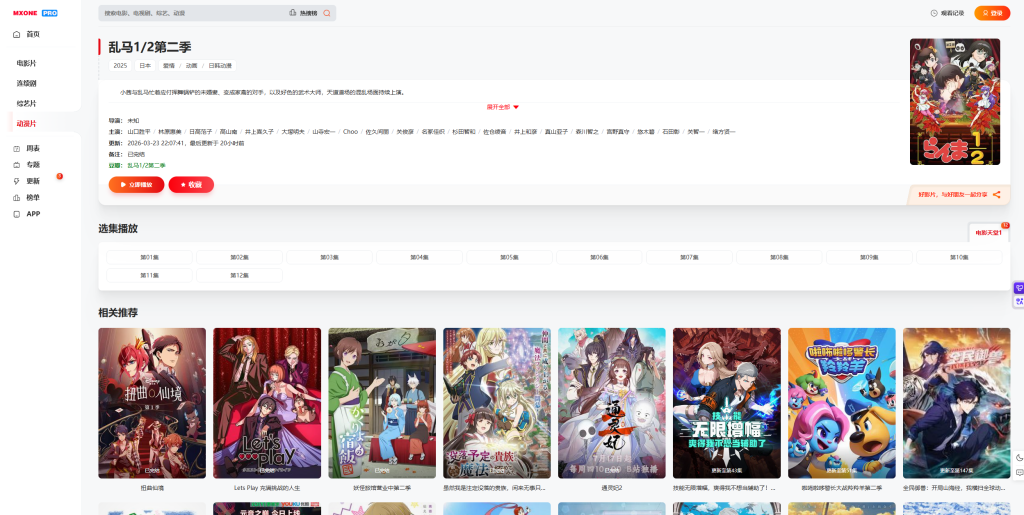This screenshot has height=515, width=1024.
Task: Open feedback message icon at bottom right
Action: tap(1019, 473)
